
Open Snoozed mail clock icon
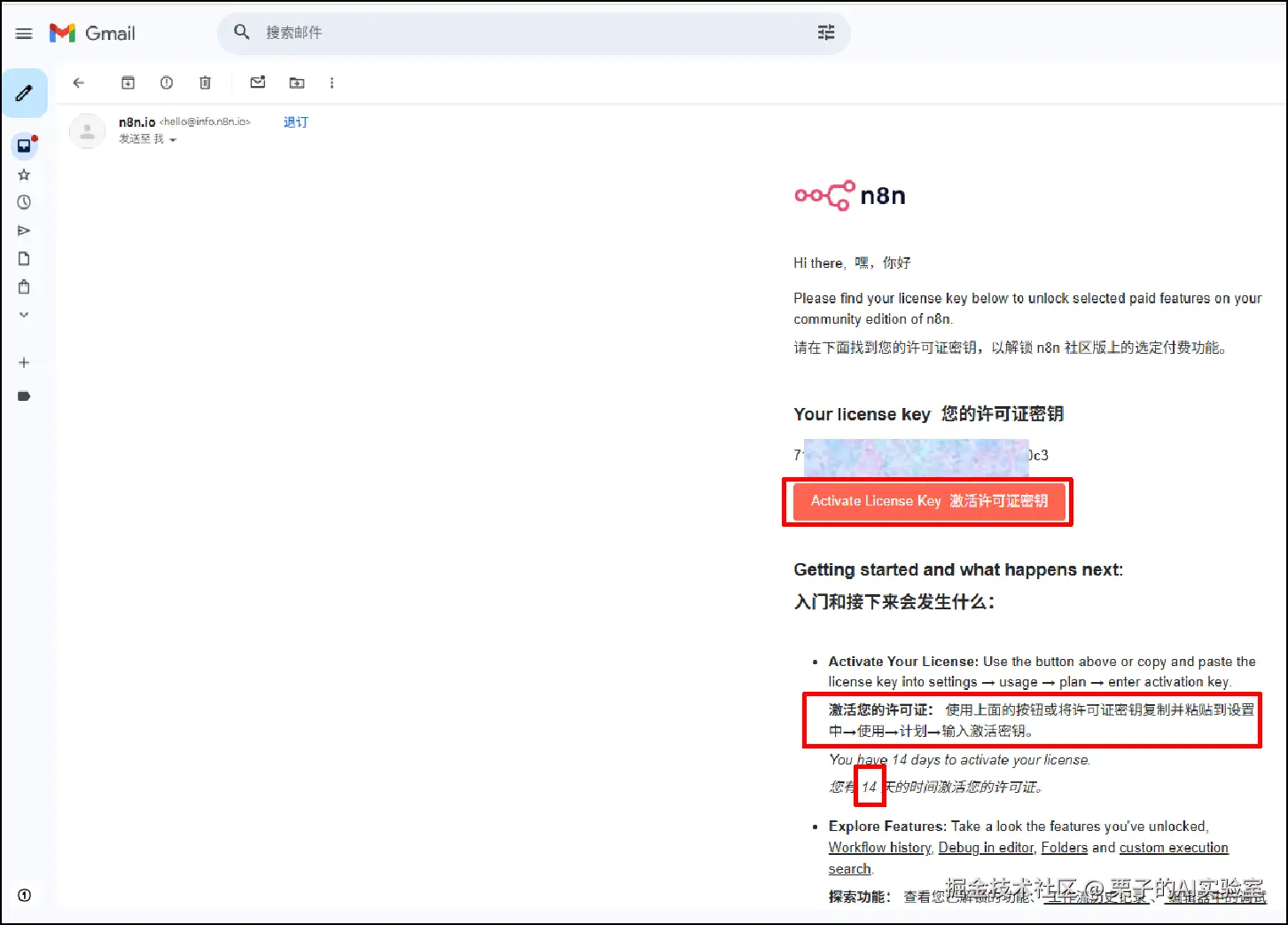pos(24,202)
